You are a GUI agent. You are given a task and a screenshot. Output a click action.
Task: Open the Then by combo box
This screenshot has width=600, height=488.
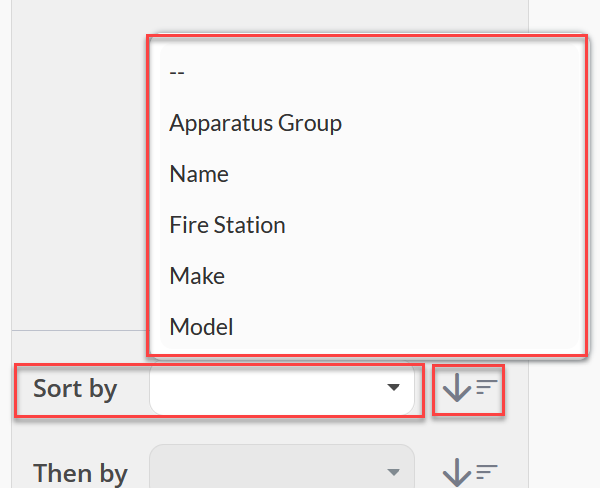pos(282,468)
